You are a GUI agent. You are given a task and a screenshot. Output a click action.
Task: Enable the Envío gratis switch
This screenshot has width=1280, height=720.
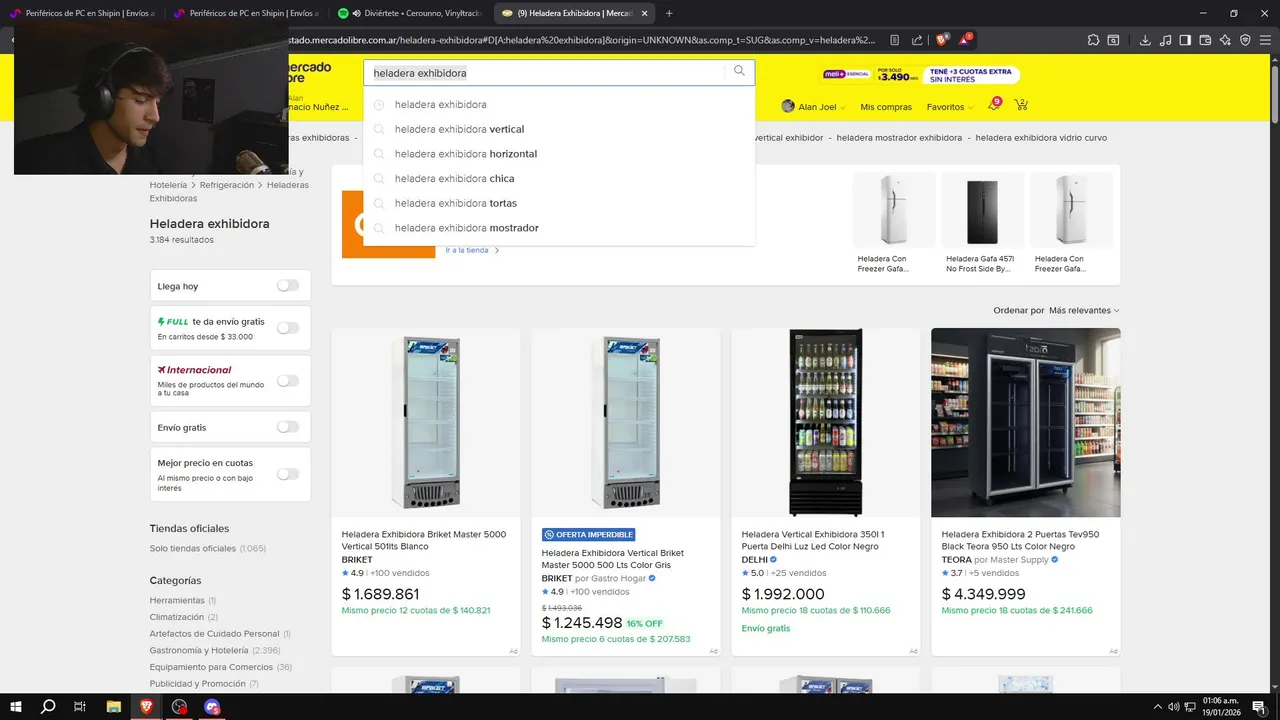(x=288, y=427)
